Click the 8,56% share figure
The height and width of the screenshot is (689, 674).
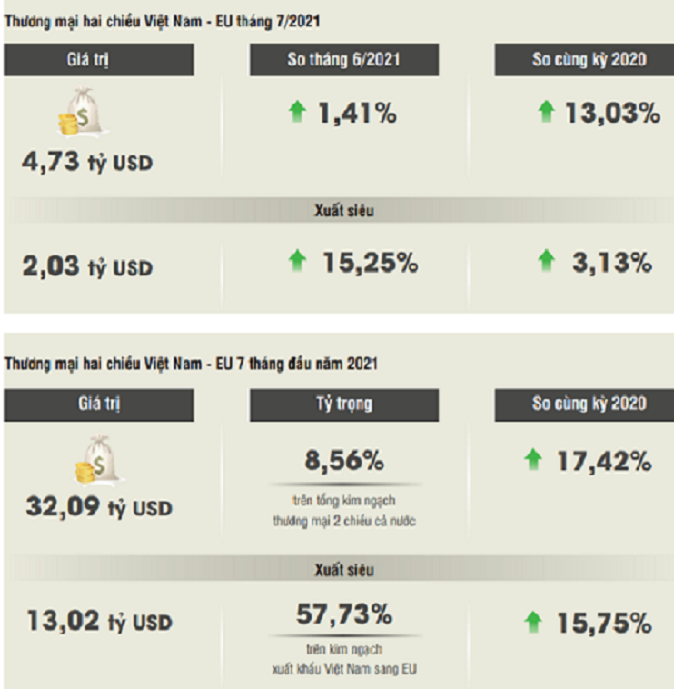click(x=344, y=461)
